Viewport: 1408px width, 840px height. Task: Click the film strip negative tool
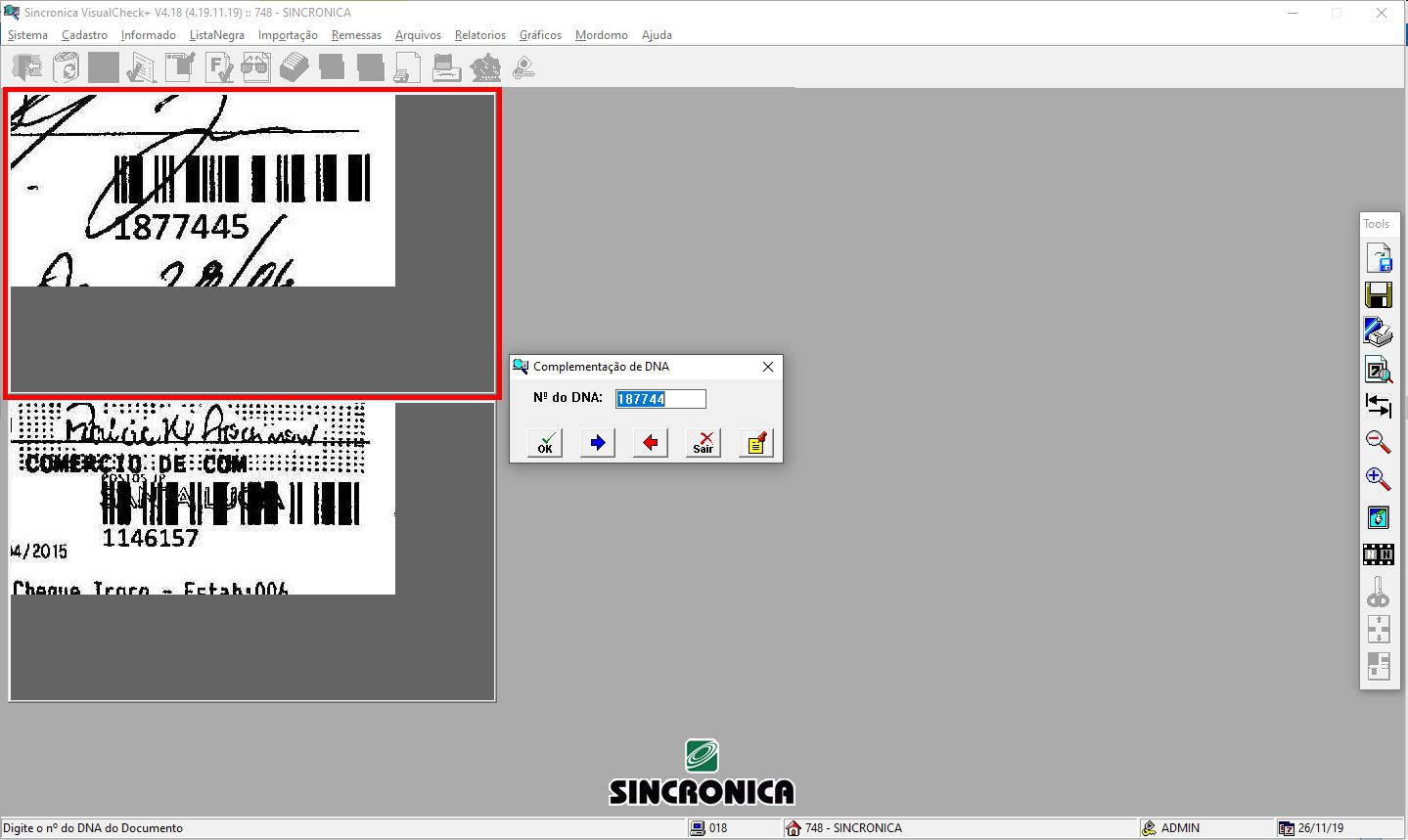1378,554
